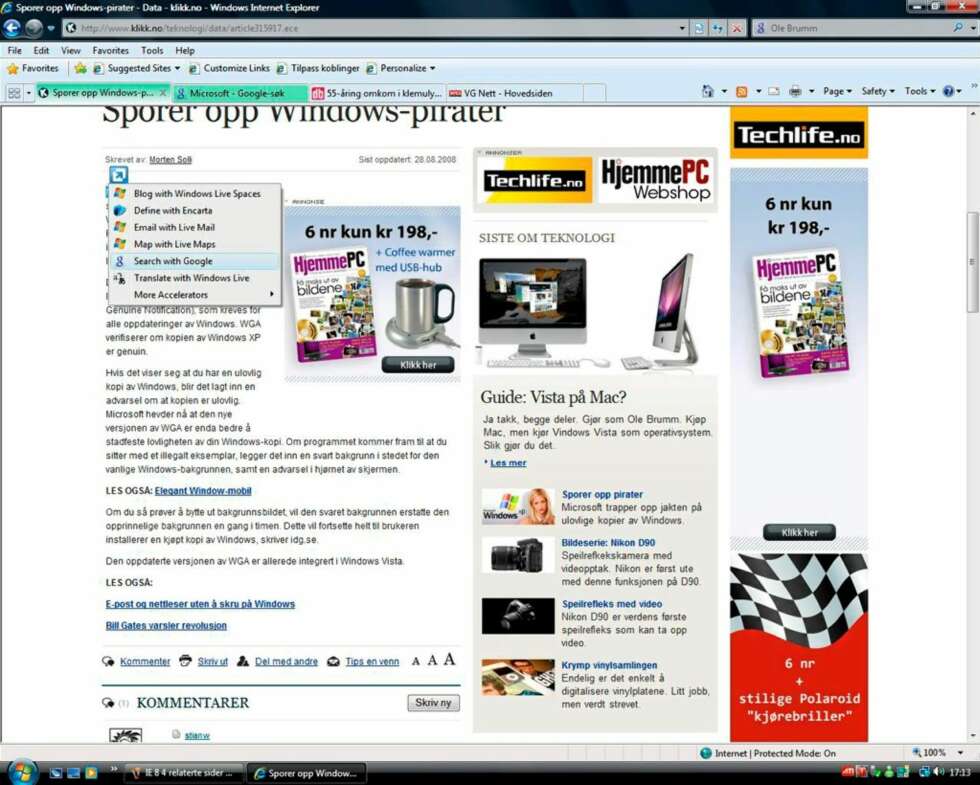Screen dimensions: 980x785
Task: Open the recent pages dropdown beside Forward
Action: point(51,28)
